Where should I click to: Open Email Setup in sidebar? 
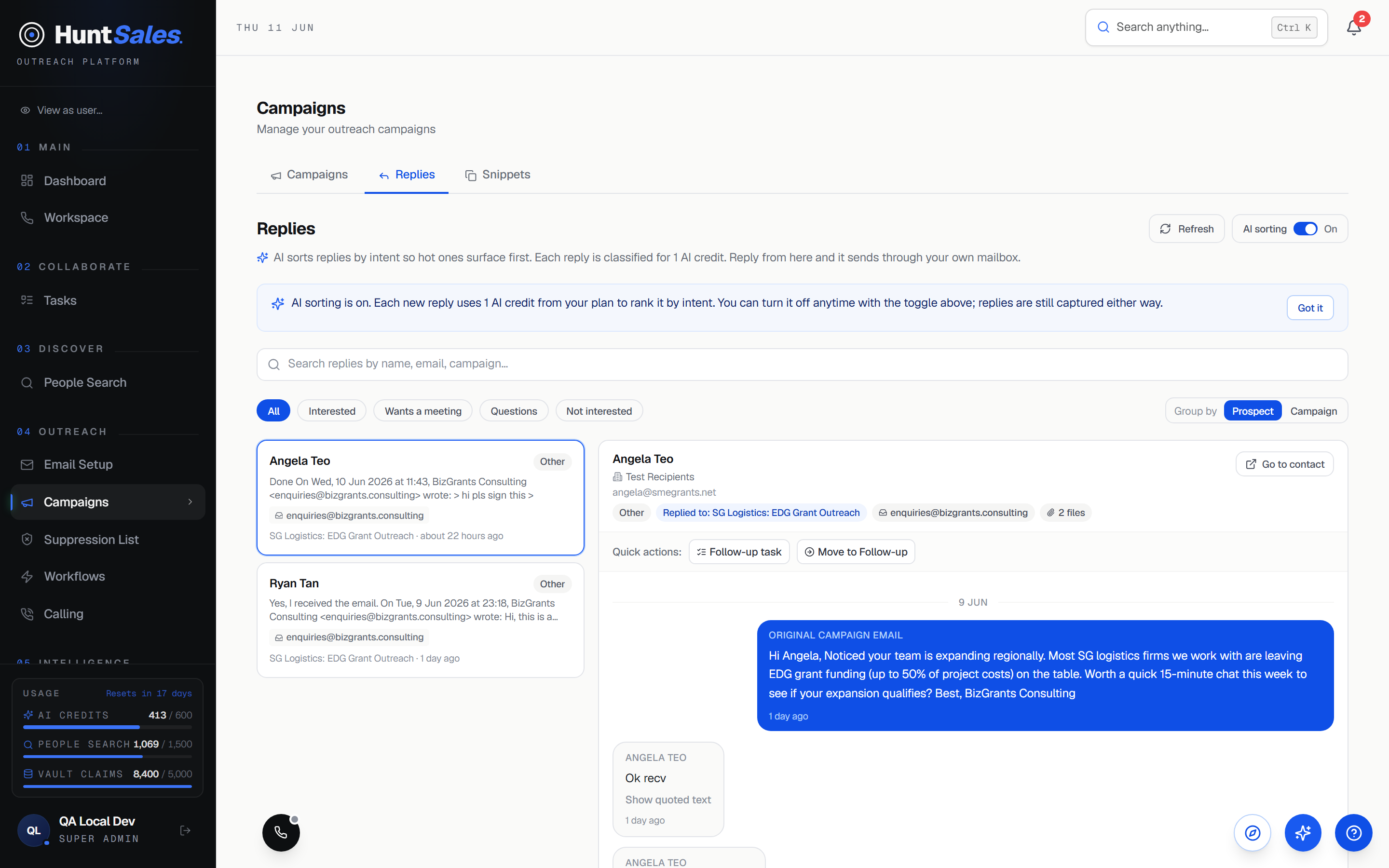click(x=108, y=464)
